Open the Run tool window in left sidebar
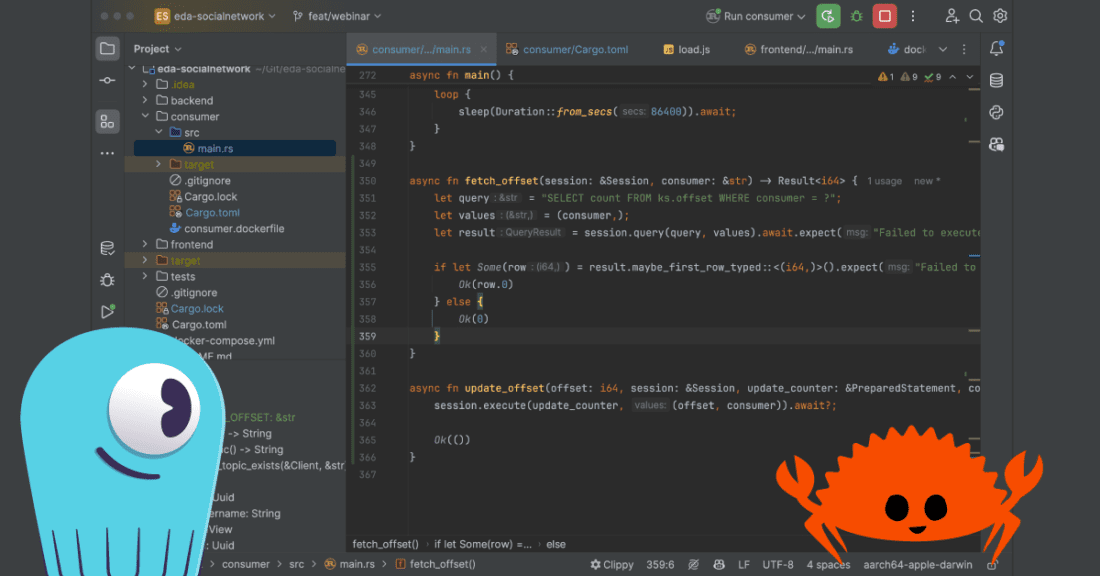The width and height of the screenshot is (1100, 576). click(107, 312)
